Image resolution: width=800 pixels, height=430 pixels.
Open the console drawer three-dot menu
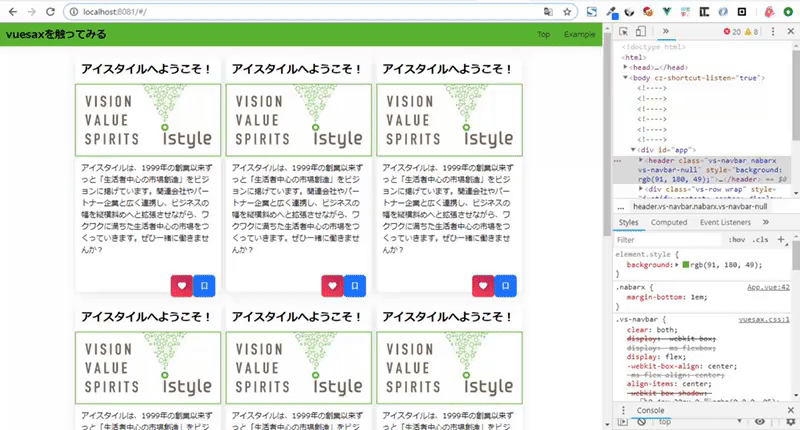pyautogui.click(x=623, y=410)
